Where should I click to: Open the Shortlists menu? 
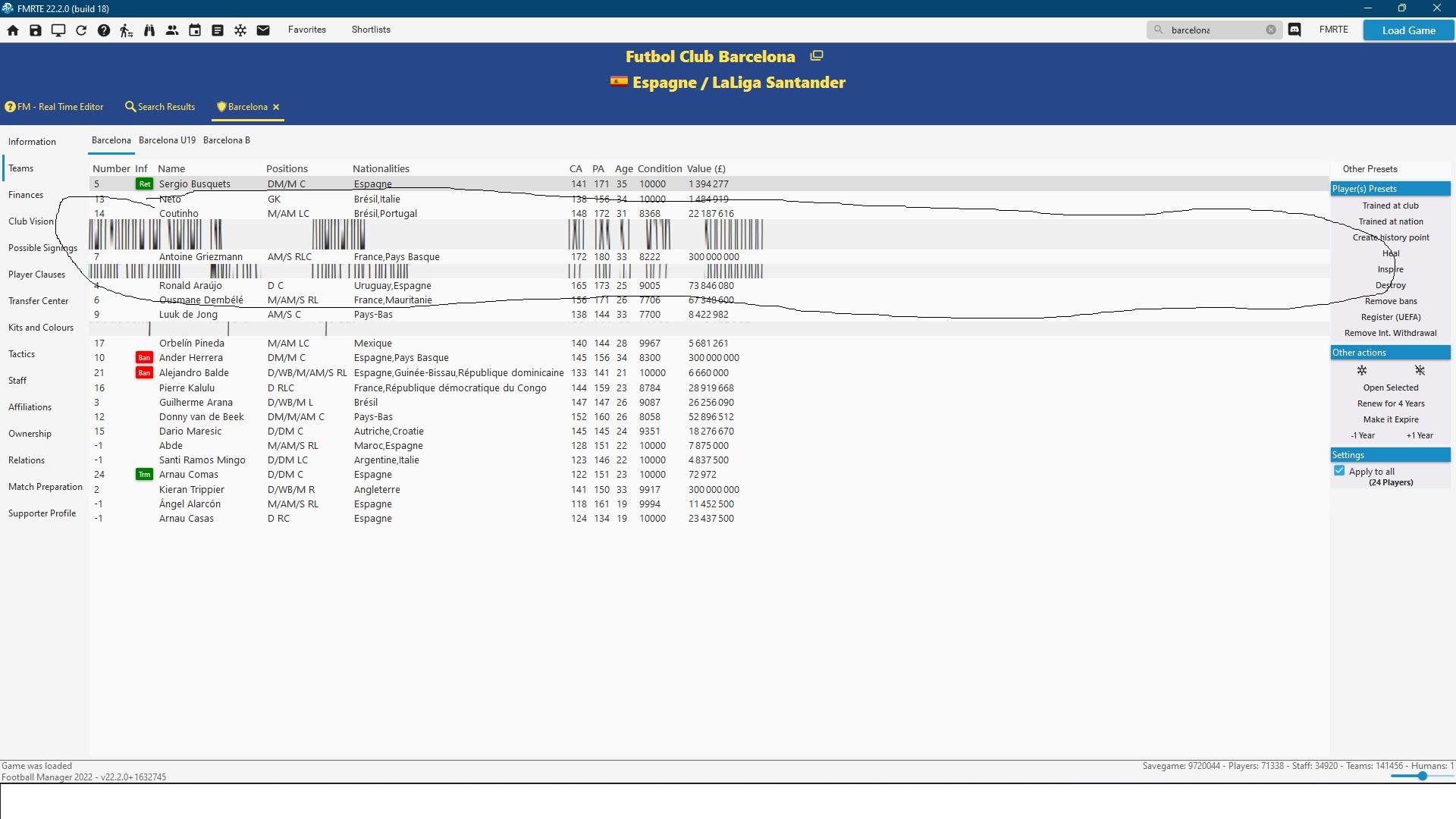371,30
